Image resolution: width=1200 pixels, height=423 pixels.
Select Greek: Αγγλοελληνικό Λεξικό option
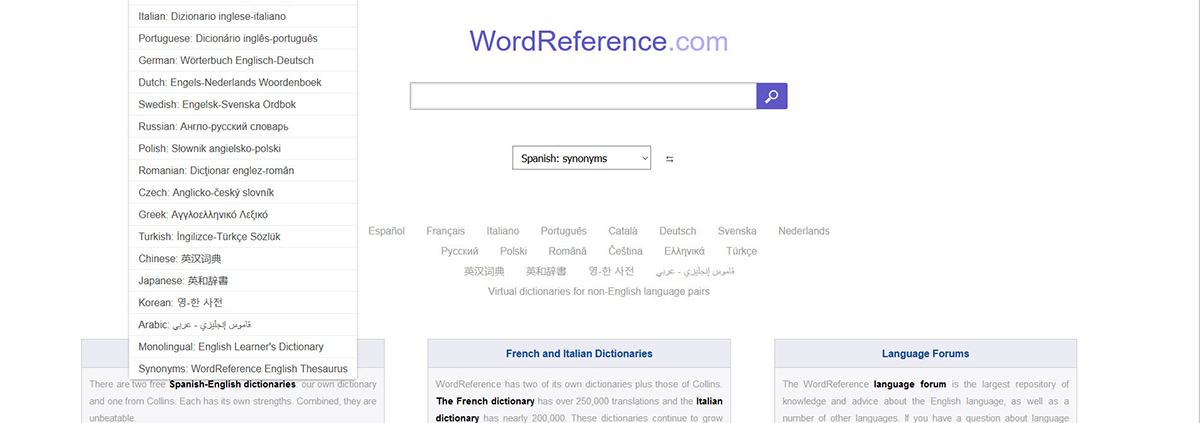pos(243,214)
